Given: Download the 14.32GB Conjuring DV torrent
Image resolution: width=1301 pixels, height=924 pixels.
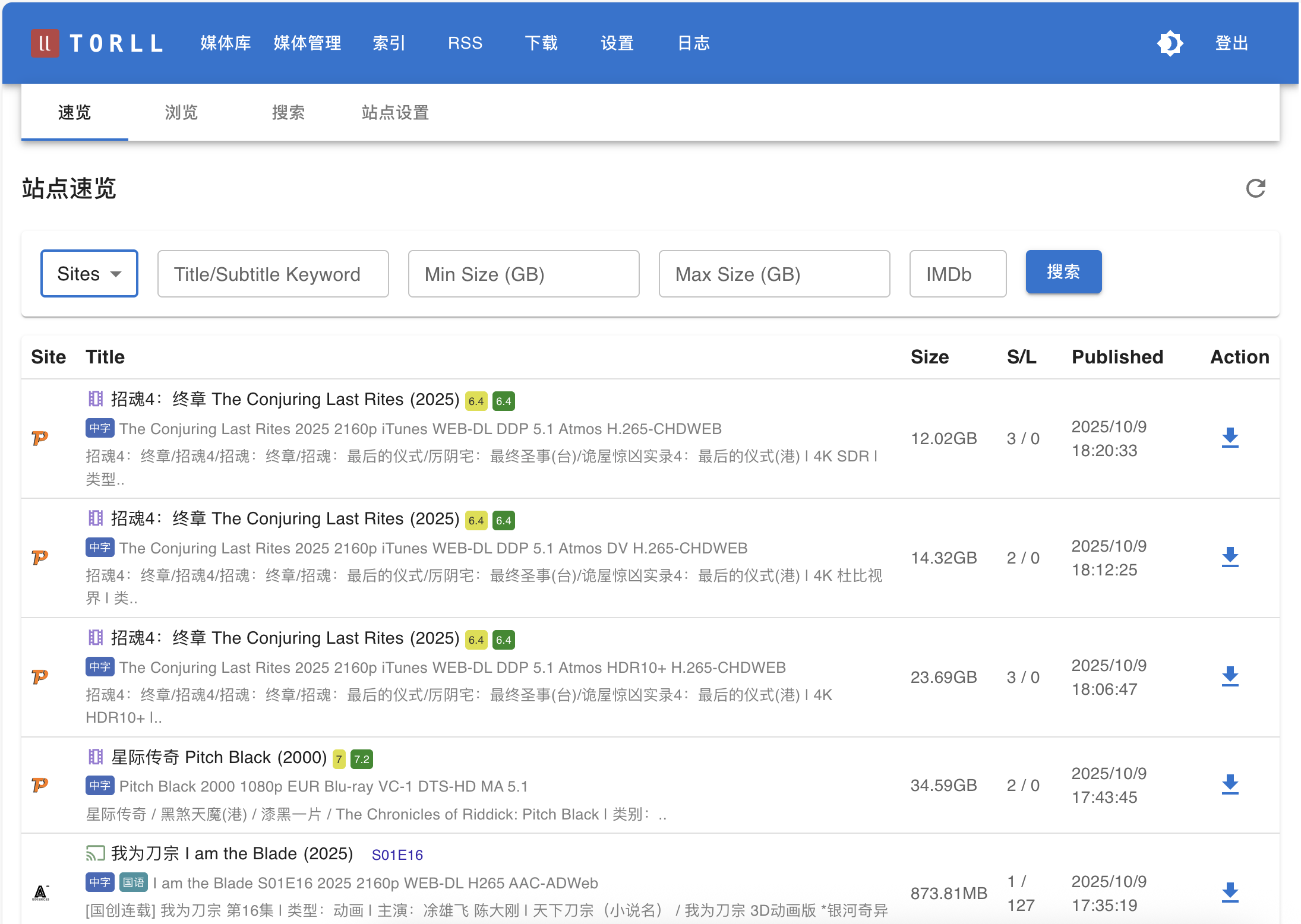Looking at the screenshot, I should click(1230, 558).
